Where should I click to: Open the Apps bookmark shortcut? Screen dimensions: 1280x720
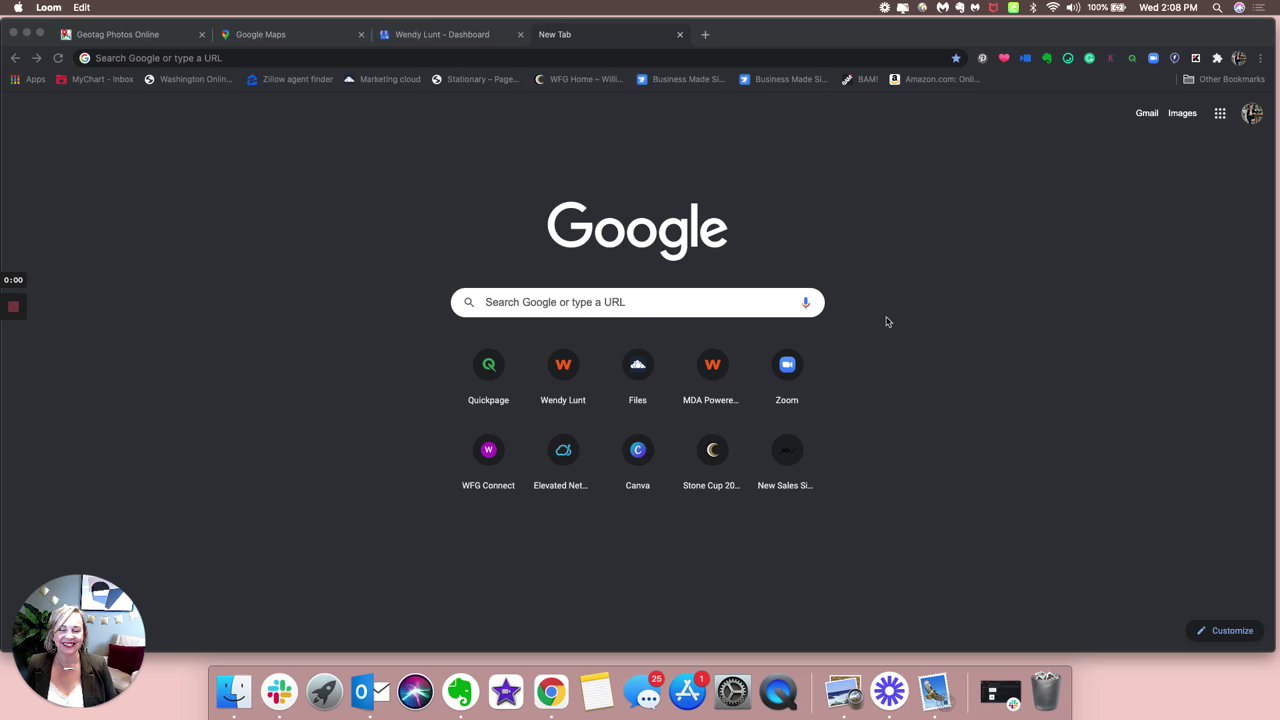point(28,79)
